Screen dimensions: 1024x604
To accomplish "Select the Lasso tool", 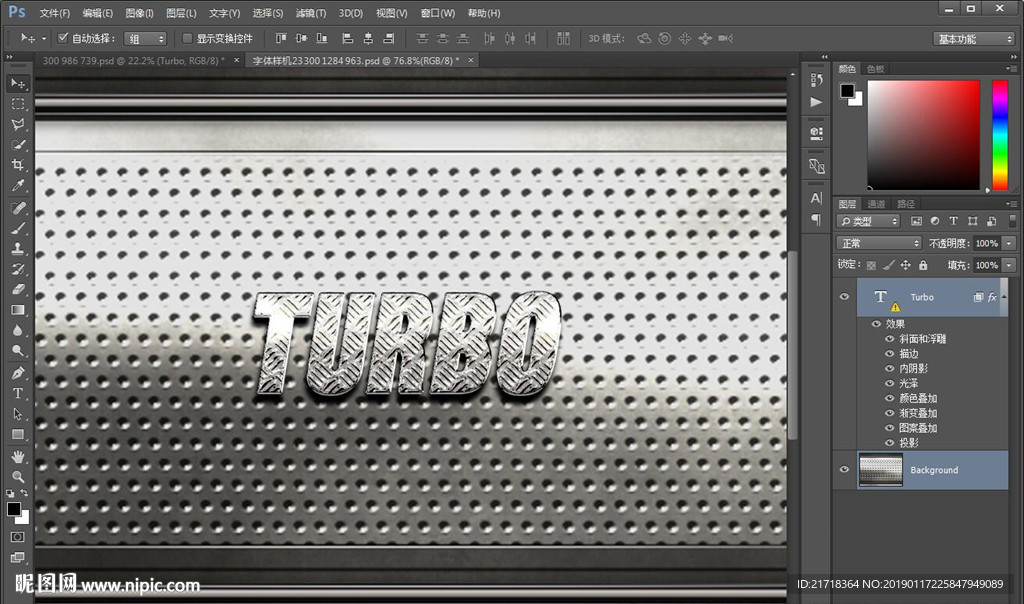I will coord(18,124).
